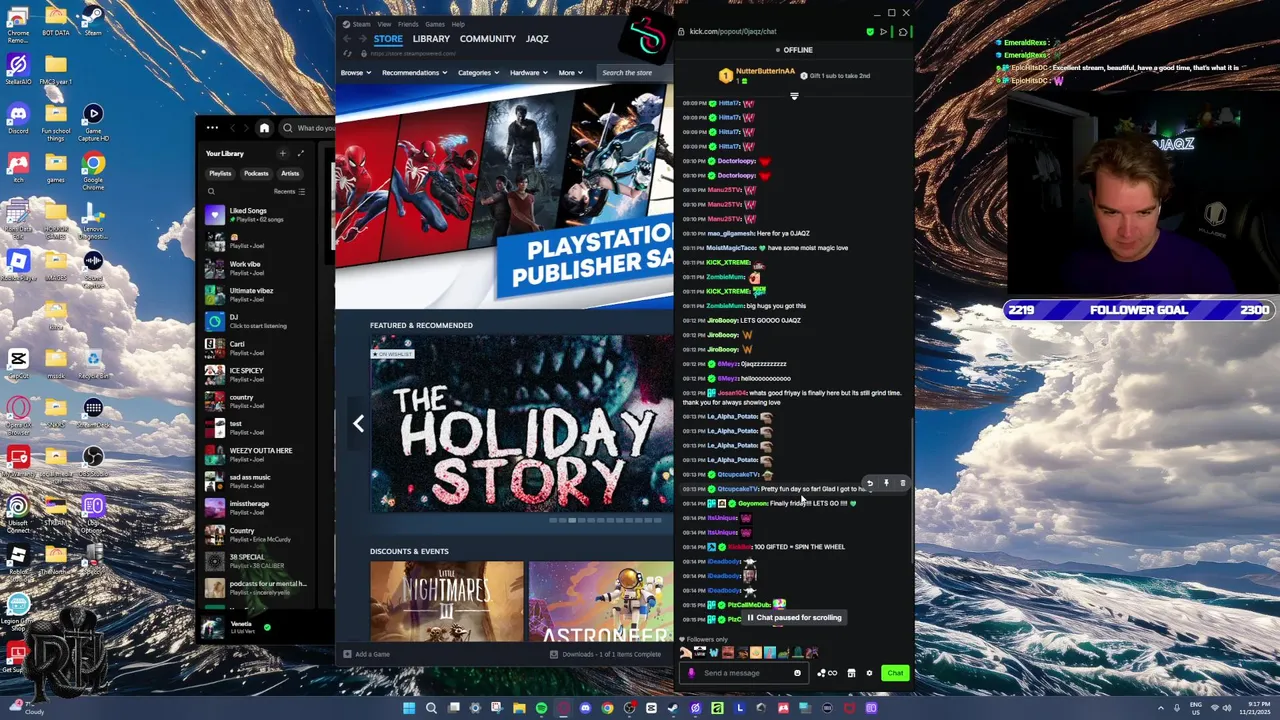1280x720 pixels.
Task: Open Steam from Windows taskbar
Action: coord(673,708)
